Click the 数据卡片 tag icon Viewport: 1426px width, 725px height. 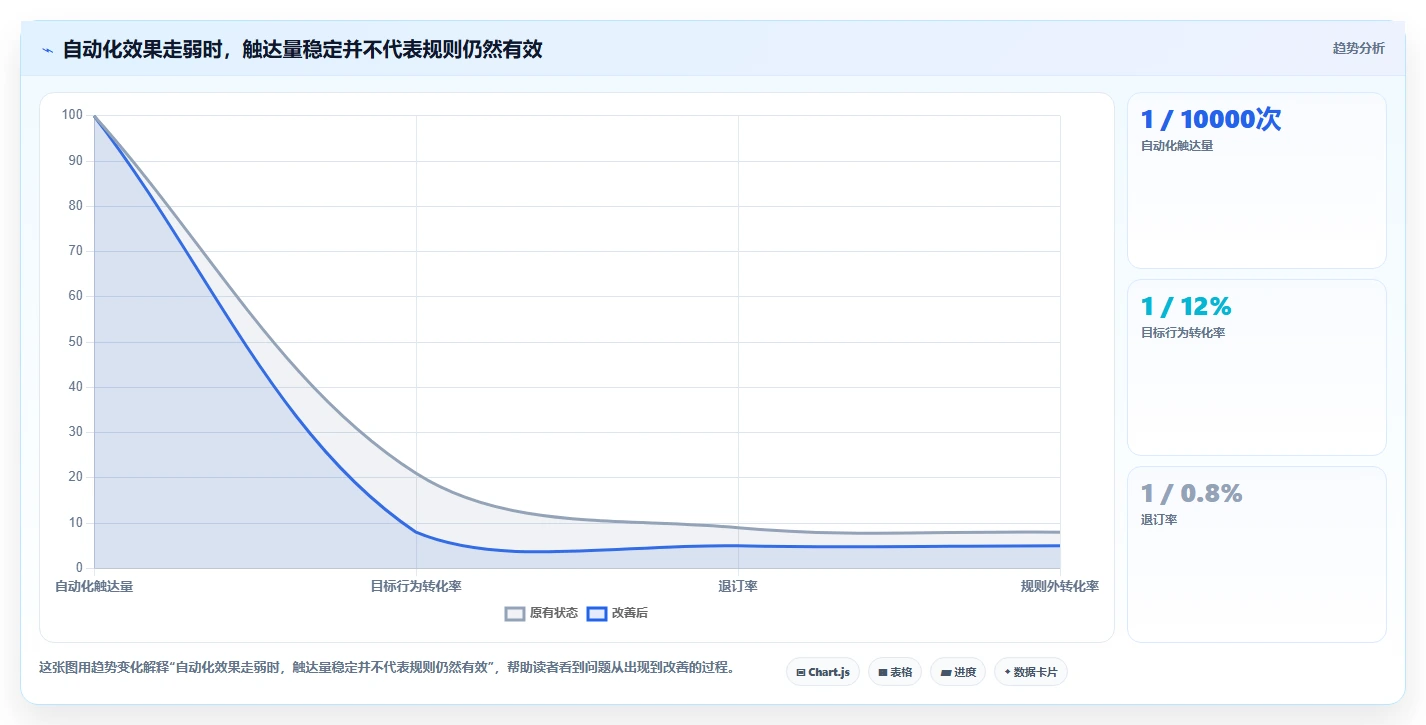tap(1007, 673)
